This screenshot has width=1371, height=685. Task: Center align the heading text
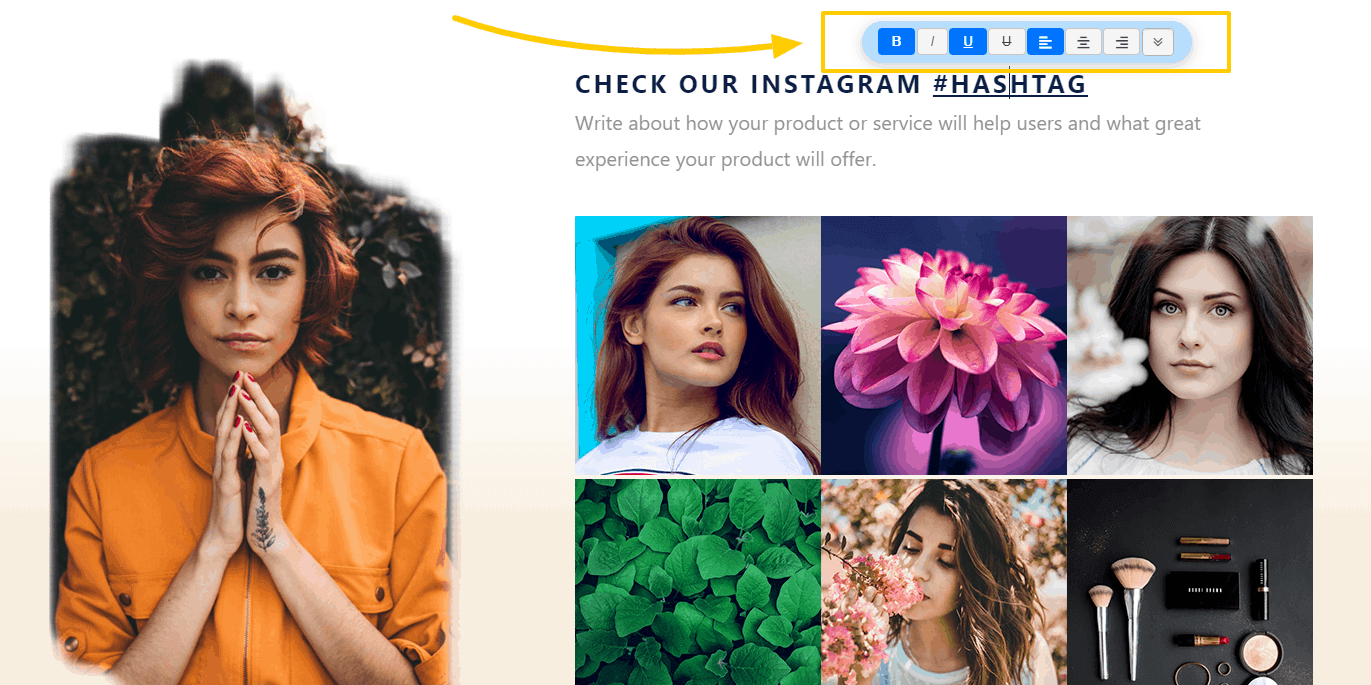click(1083, 42)
